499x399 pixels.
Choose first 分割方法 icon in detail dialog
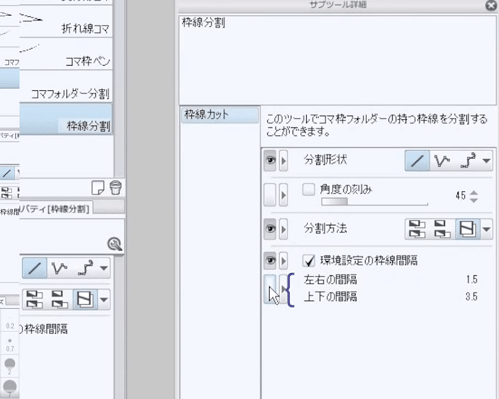pyautogui.click(x=417, y=229)
